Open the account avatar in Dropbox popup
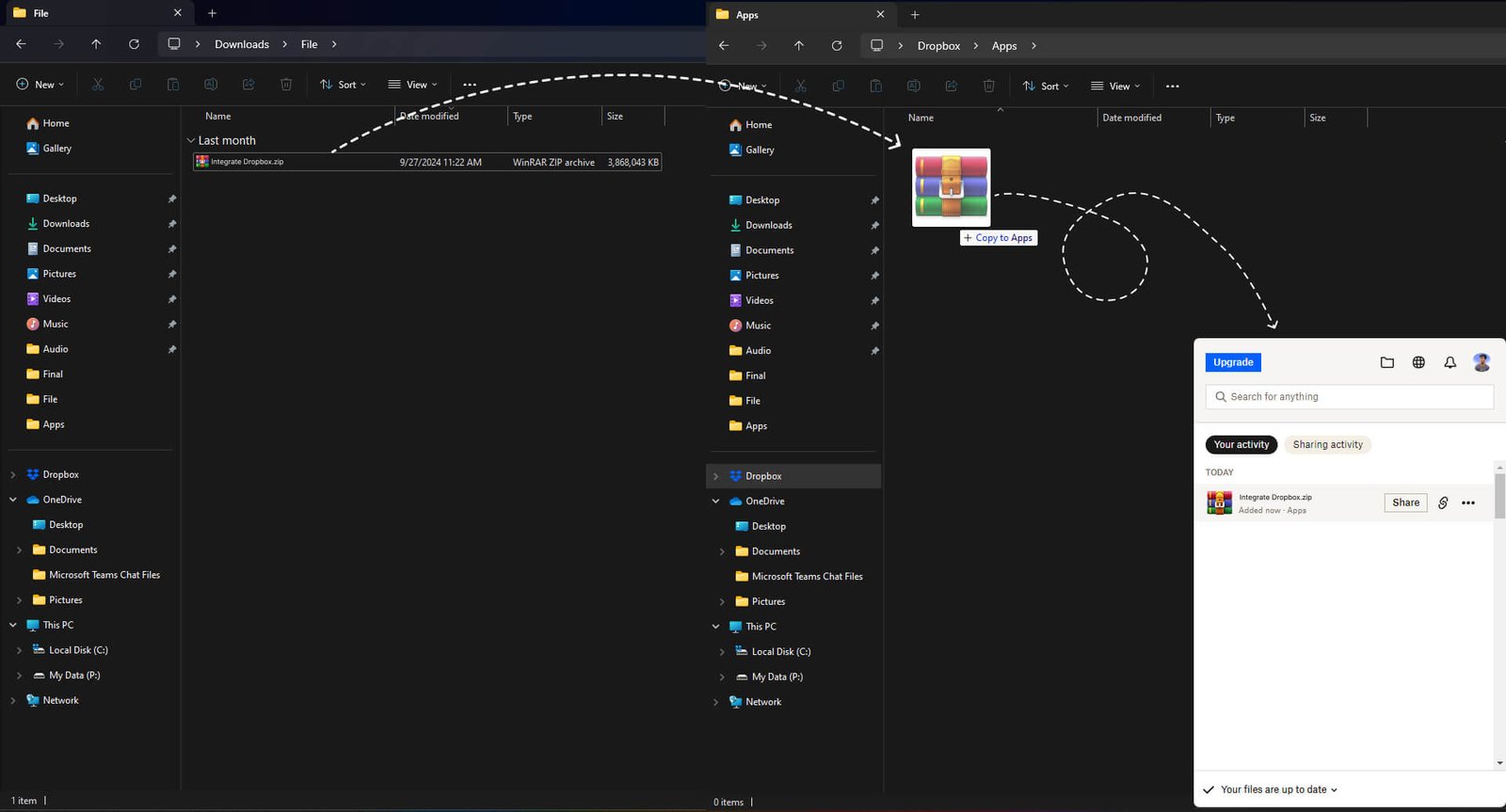This screenshot has width=1506, height=812. pyautogui.click(x=1482, y=362)
